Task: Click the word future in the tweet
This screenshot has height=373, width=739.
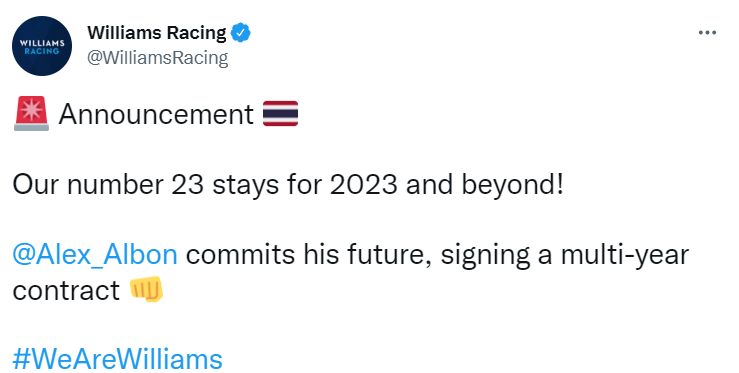Action: click(x=387, y=255)
